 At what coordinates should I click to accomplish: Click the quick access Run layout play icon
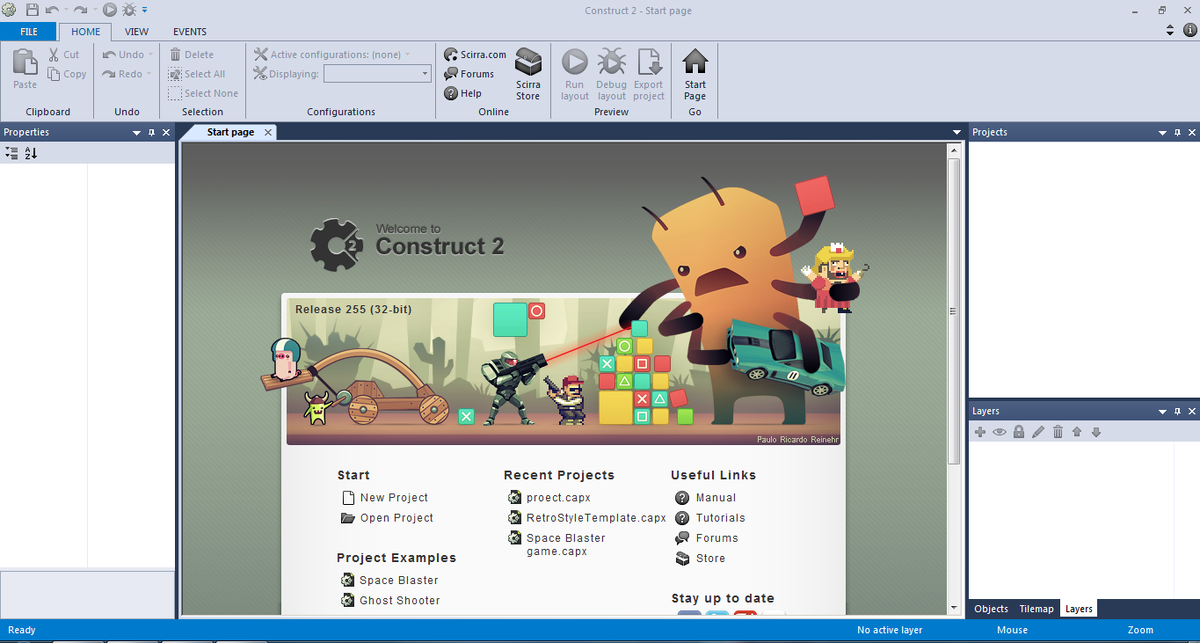(x=109, y=10)
